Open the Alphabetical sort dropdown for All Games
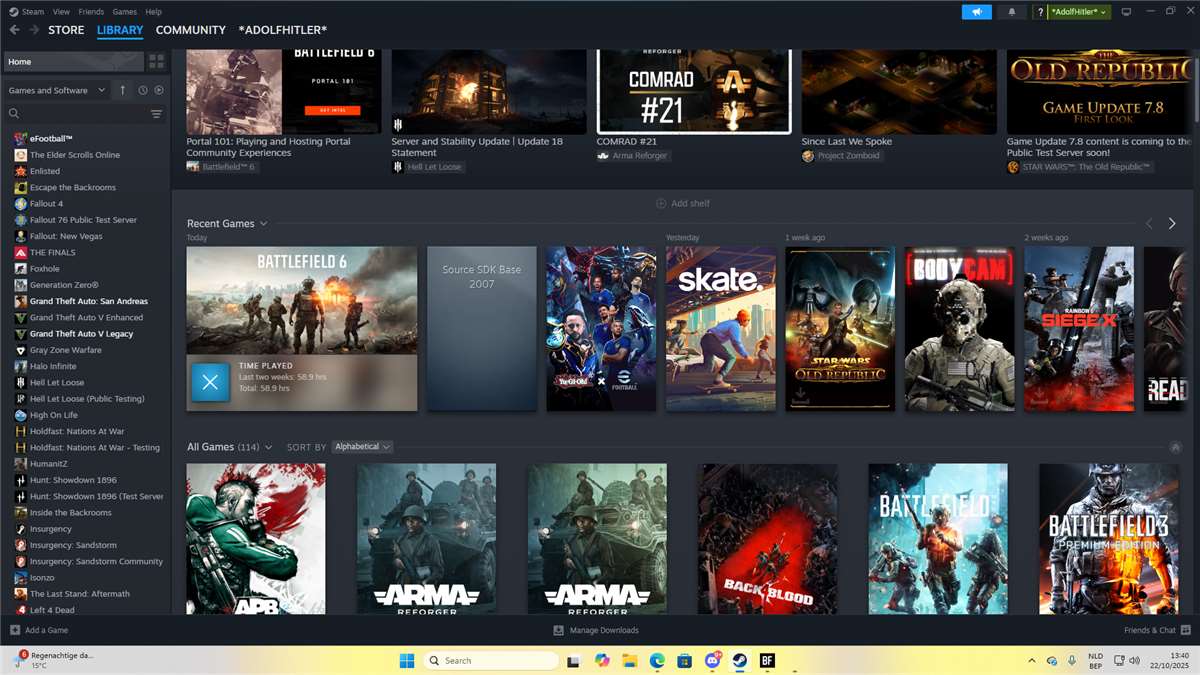This screenshot has width=1200, height=675. [x=362, y=447]
